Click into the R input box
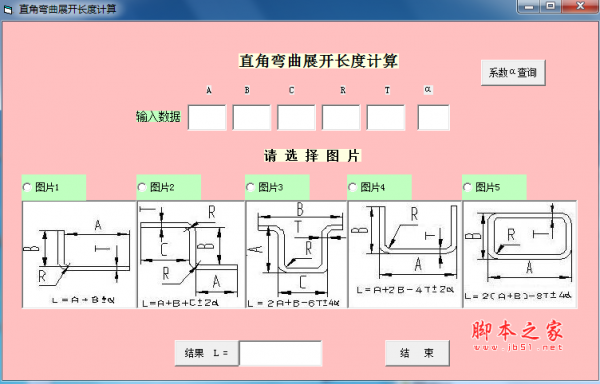 click(x=341, y=117)
